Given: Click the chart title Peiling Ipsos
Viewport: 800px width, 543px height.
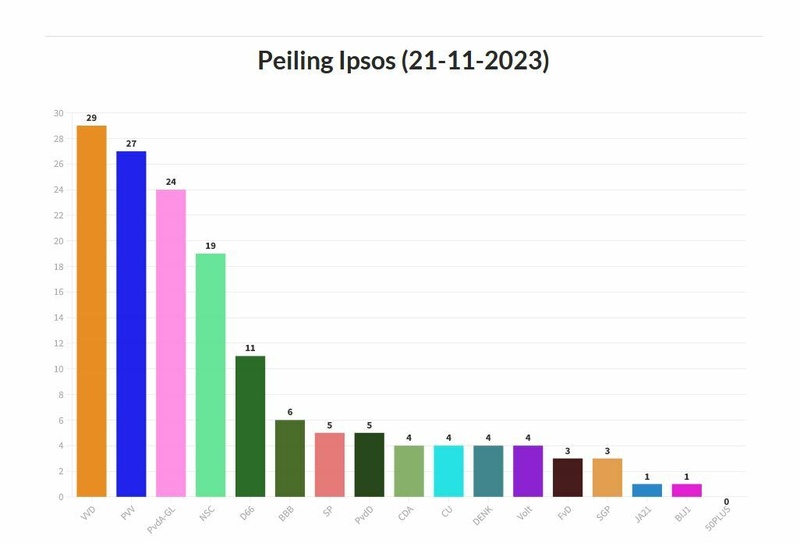Looking at the screenshot, I should (404, 61).
